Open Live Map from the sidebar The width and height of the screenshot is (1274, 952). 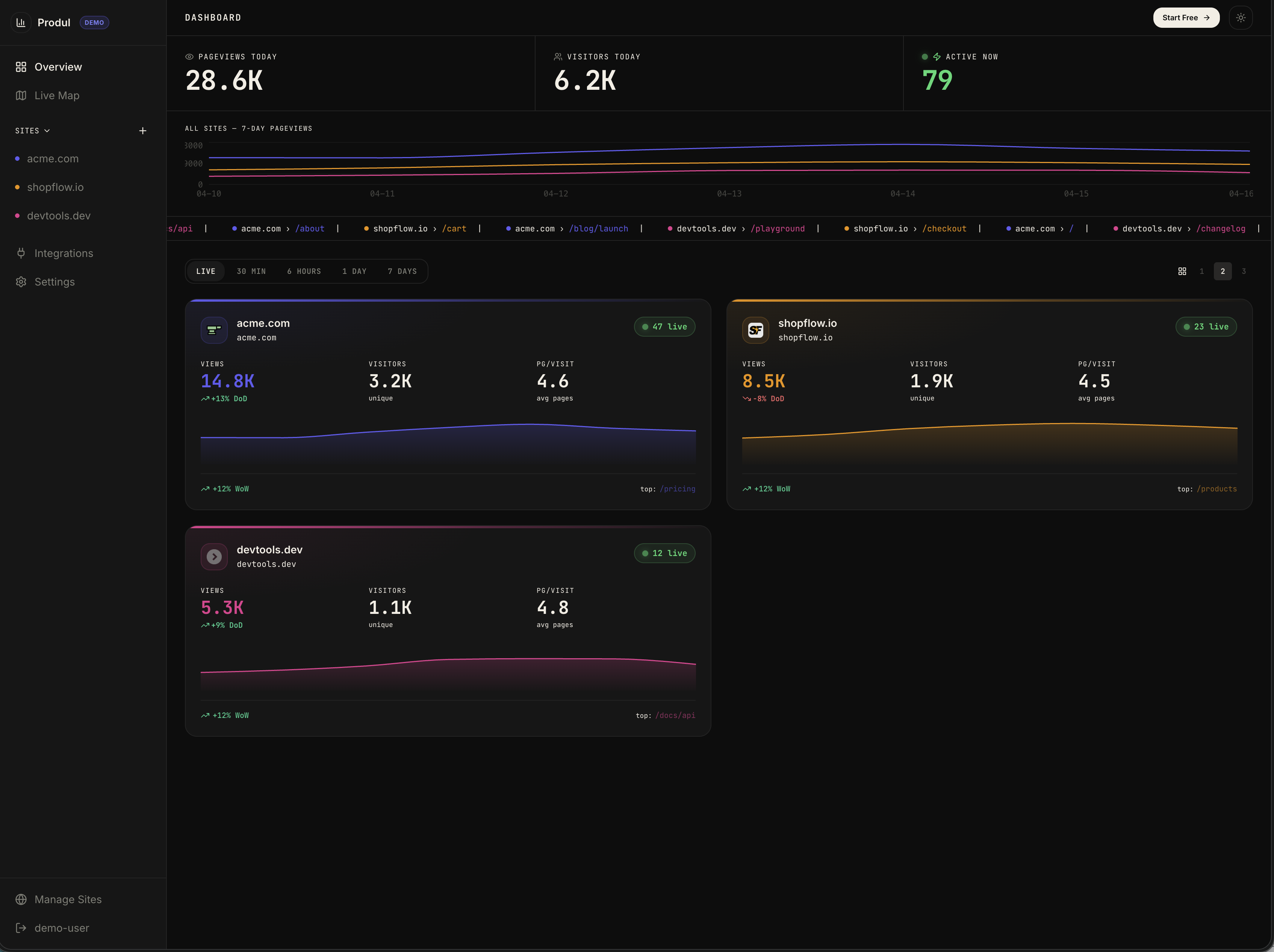pos(56,95)
